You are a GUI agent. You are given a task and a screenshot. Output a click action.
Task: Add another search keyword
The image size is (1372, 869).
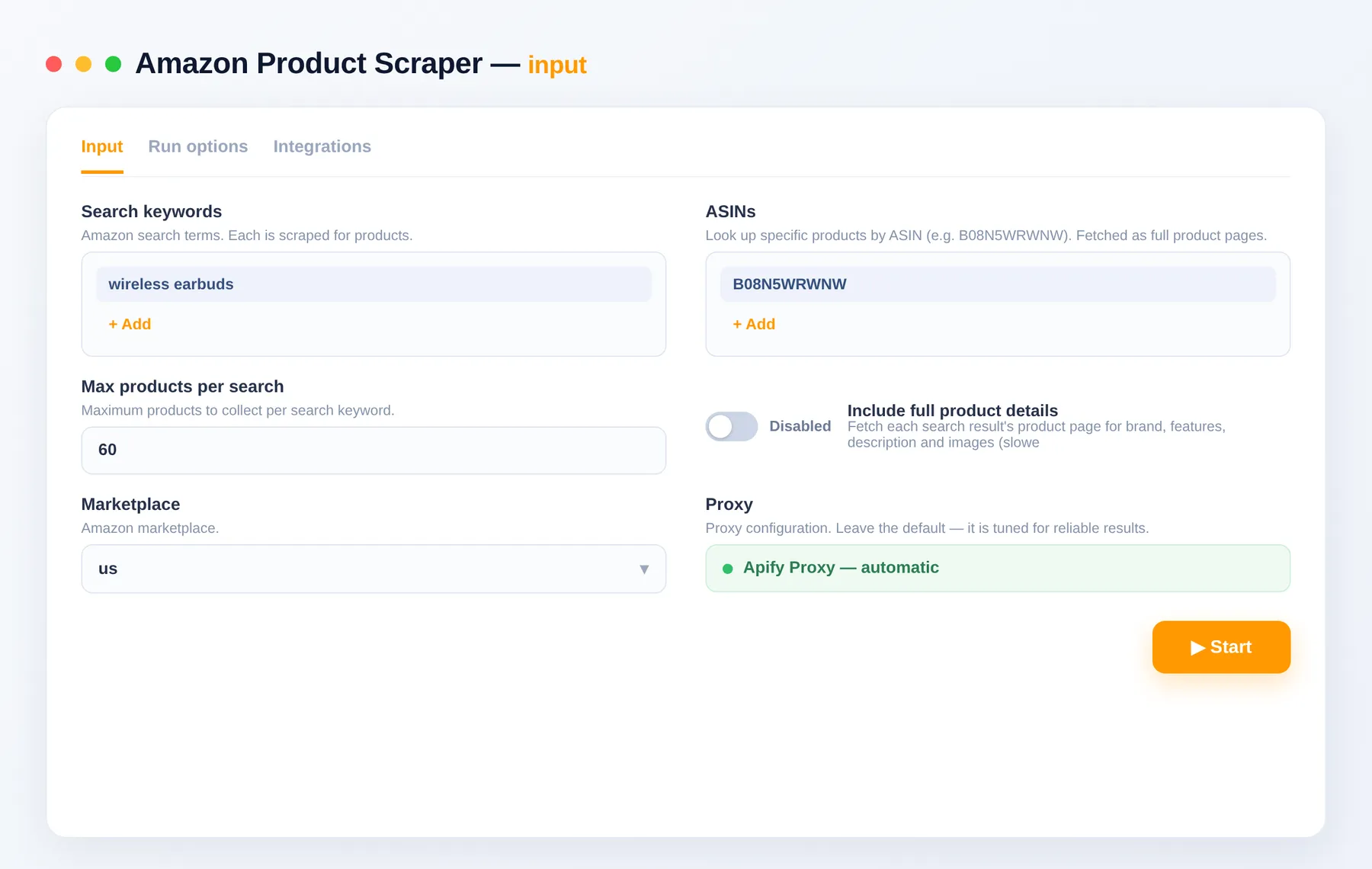click(130, 324)
